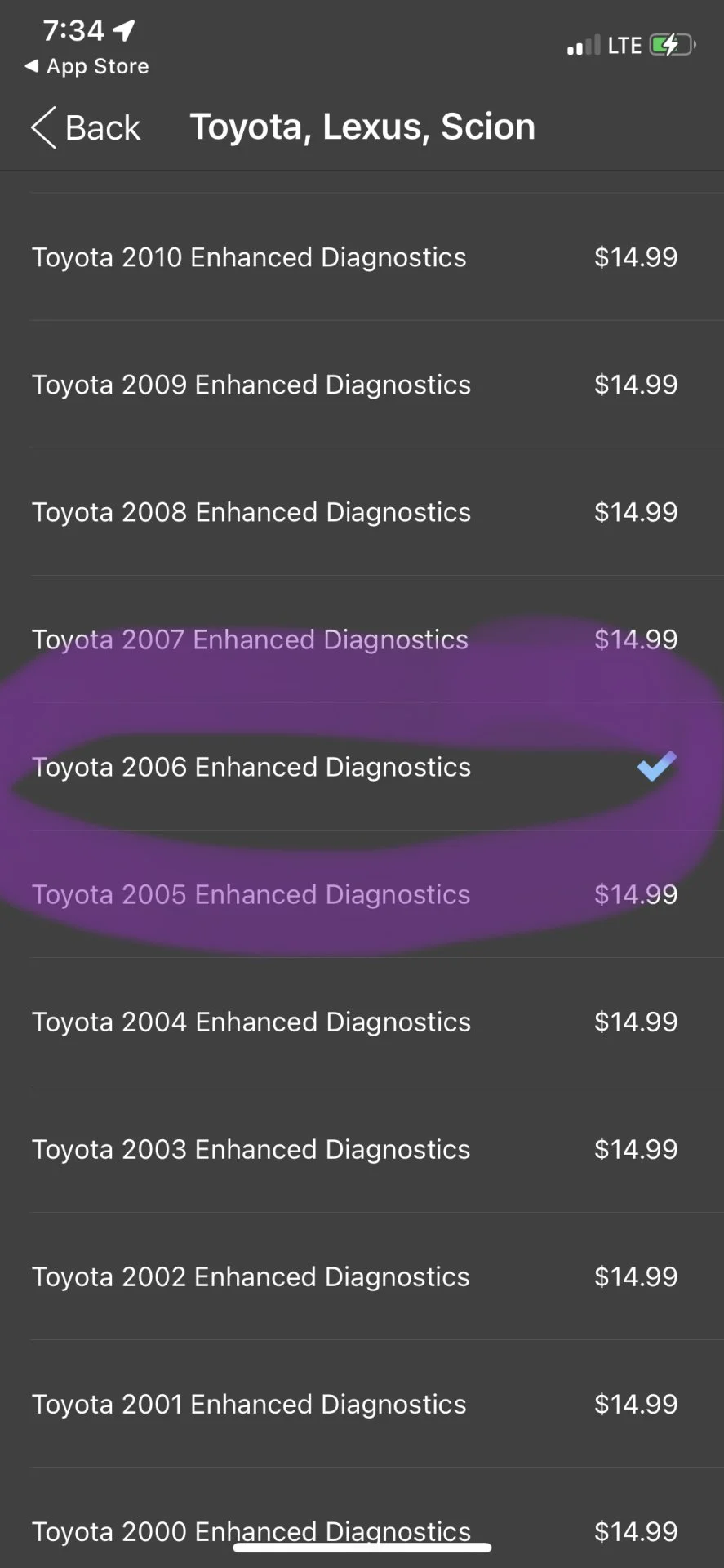Image resolution: width=724 pixels, height=1568 pixels.
Task: Tap the cellular signal bars icon
Action: pos(584,47)
